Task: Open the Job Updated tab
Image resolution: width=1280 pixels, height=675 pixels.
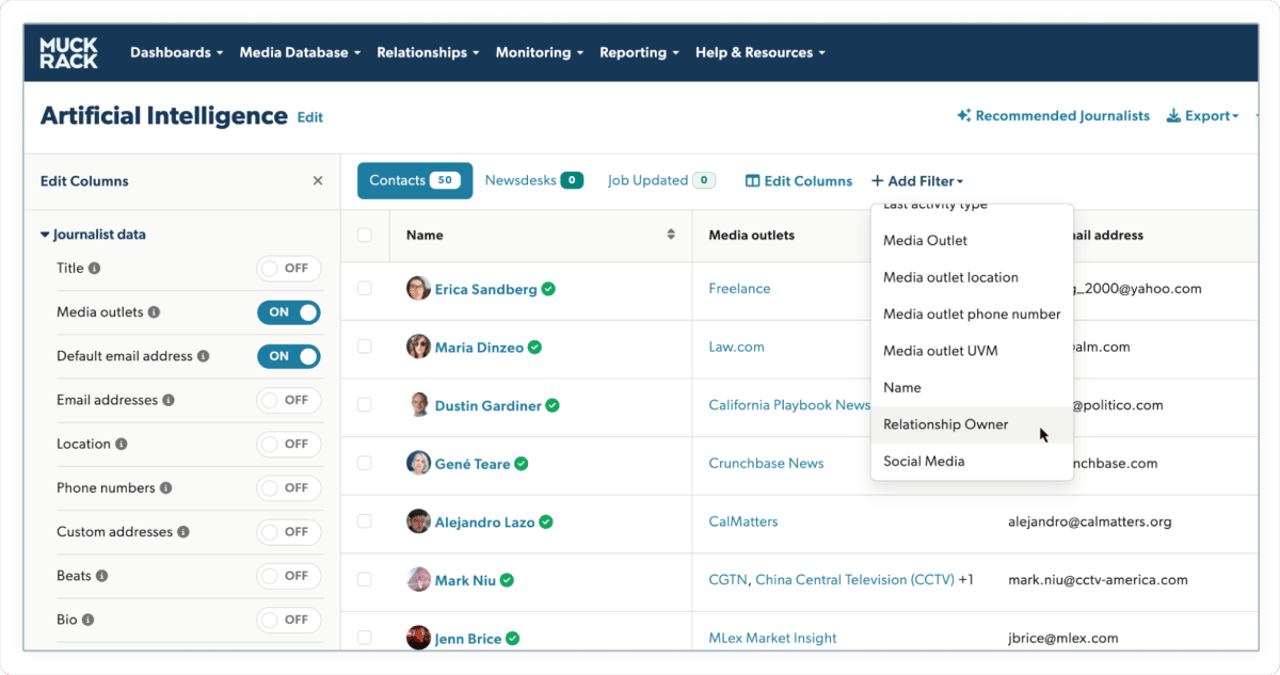Action: [662, 181]
